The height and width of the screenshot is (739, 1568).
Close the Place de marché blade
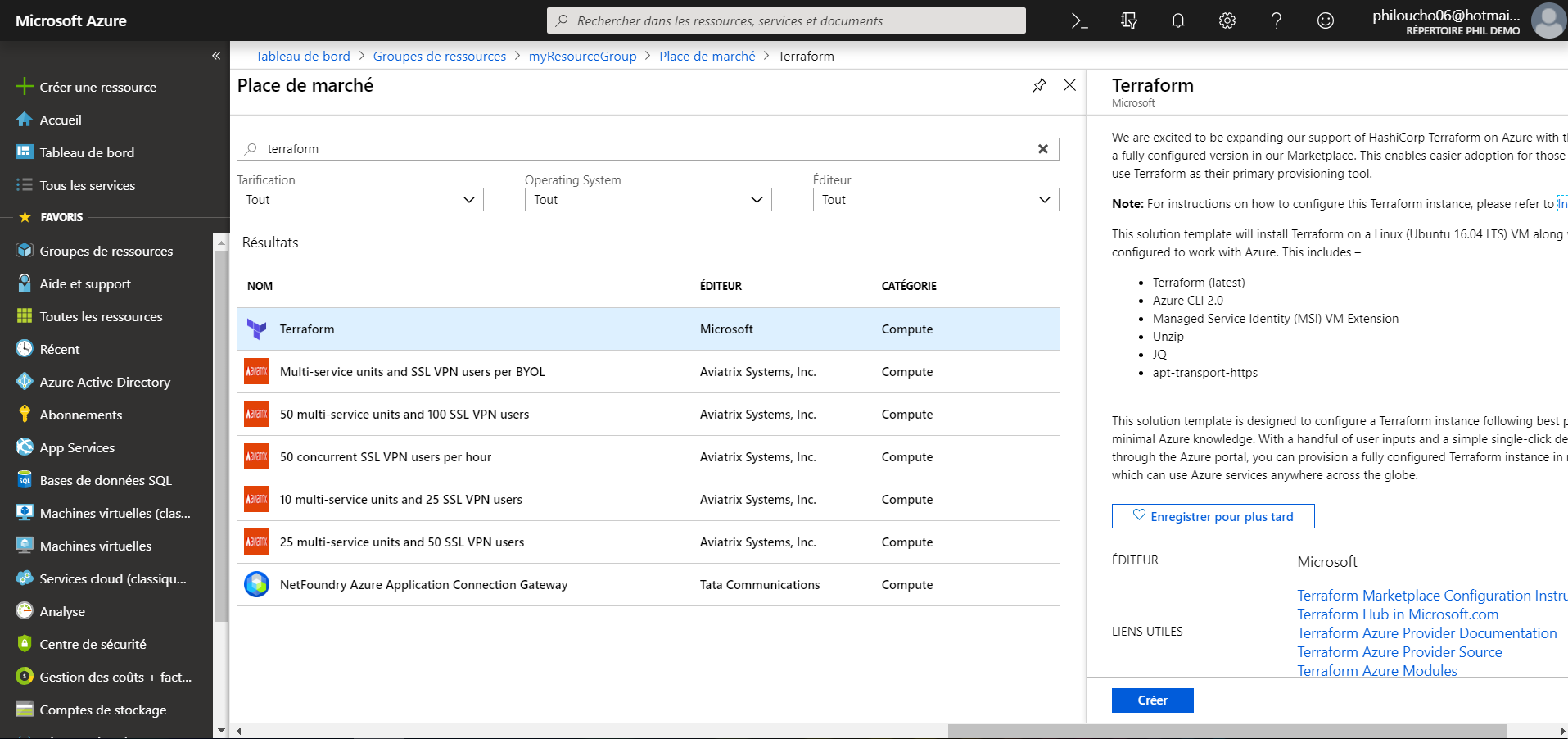pyautogui.click(x=1069, y=85)
